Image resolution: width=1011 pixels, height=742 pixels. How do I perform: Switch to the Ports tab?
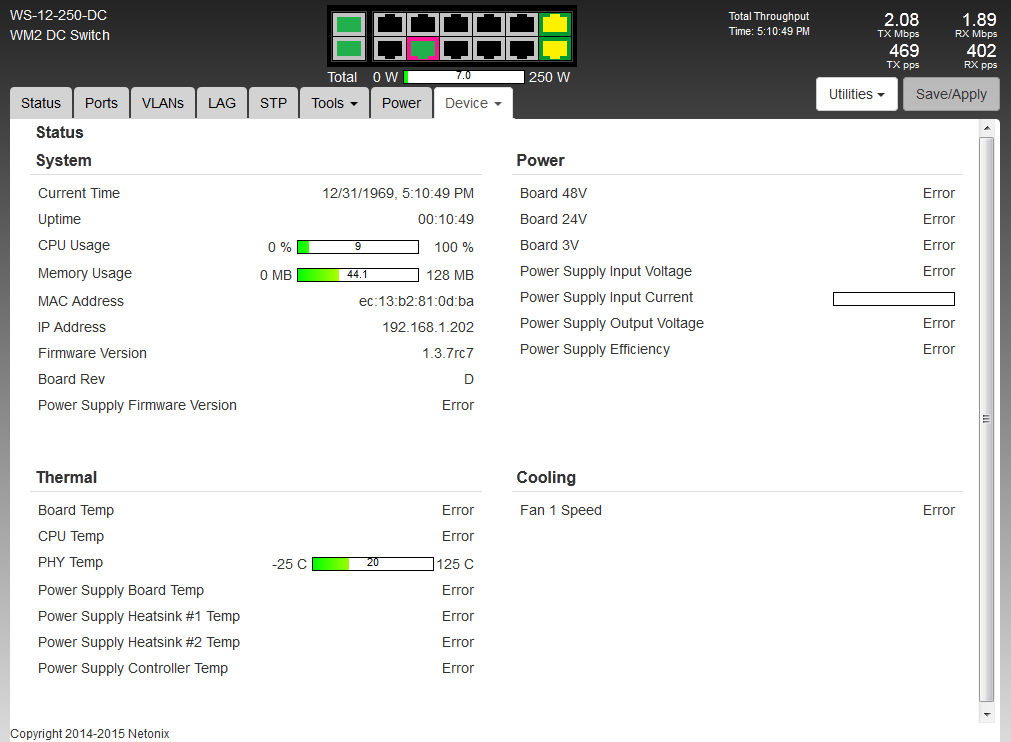[101, 103]
